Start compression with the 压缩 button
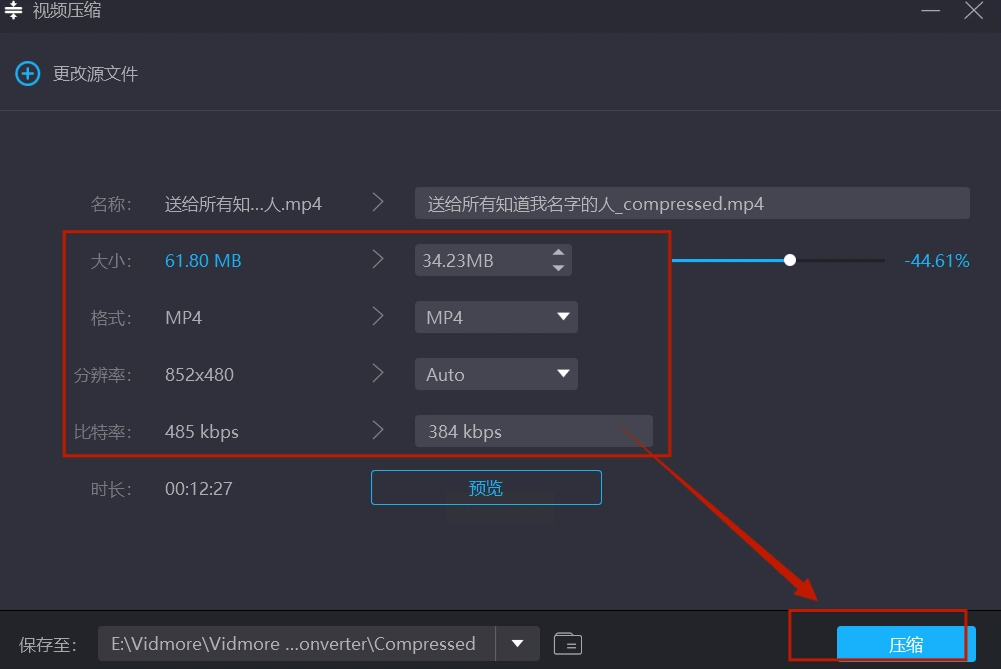This screenshot has height=669, width=1001. (905, 644)
